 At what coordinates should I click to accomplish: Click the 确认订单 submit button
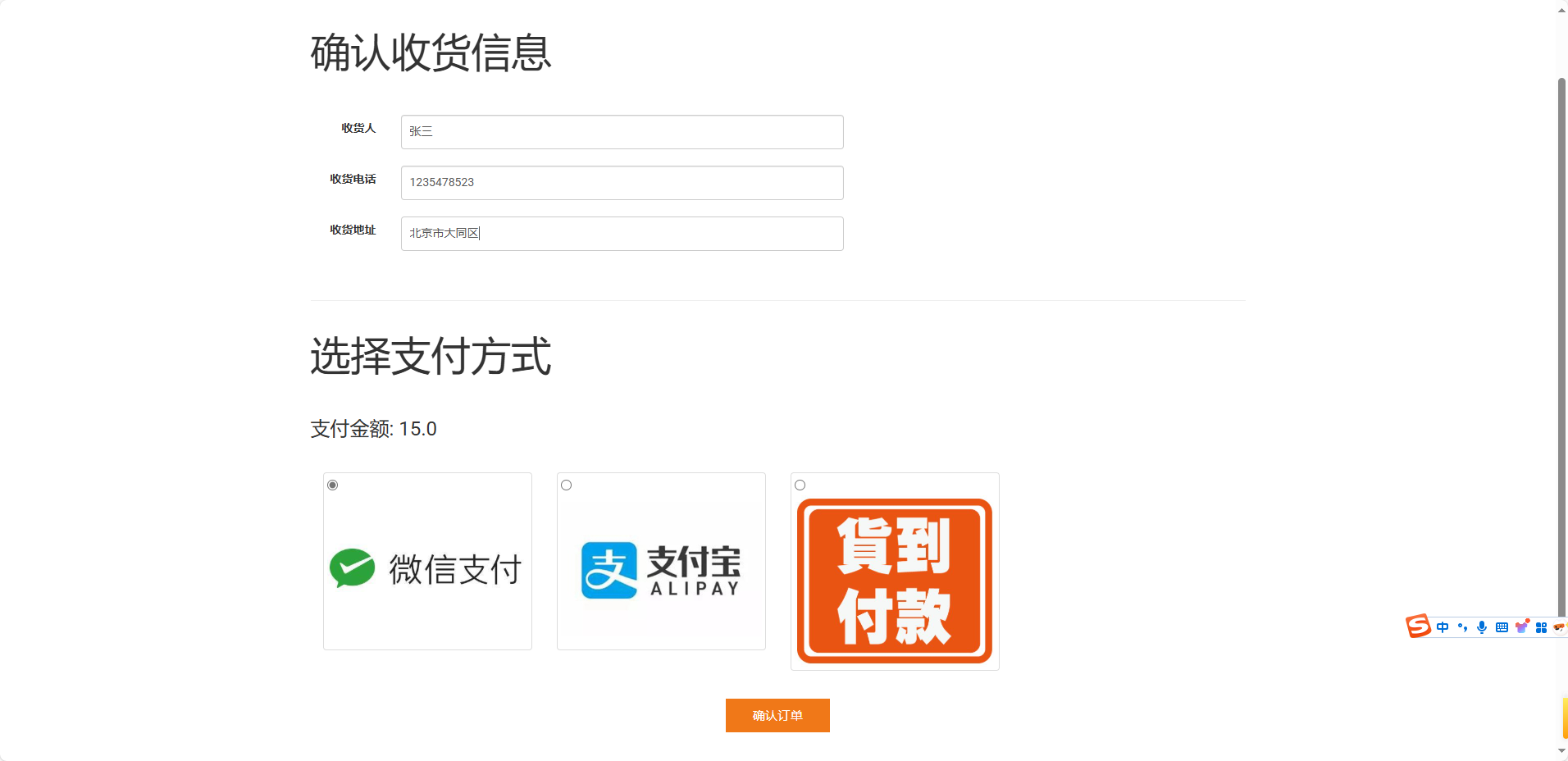tap(777, 715)
